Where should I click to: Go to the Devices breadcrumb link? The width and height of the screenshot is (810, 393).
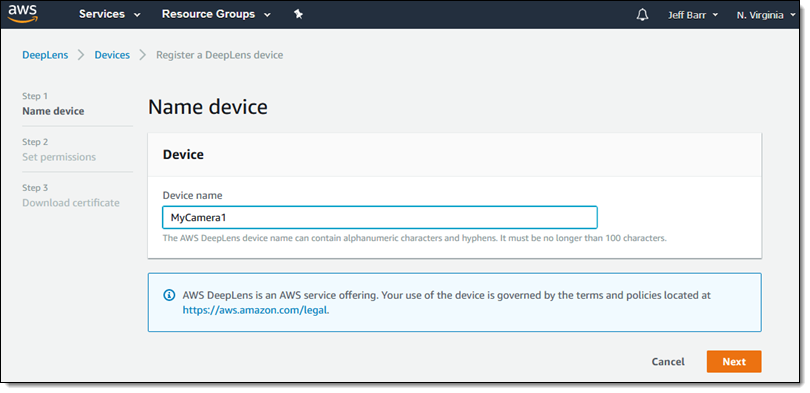[x=112, y=55]
